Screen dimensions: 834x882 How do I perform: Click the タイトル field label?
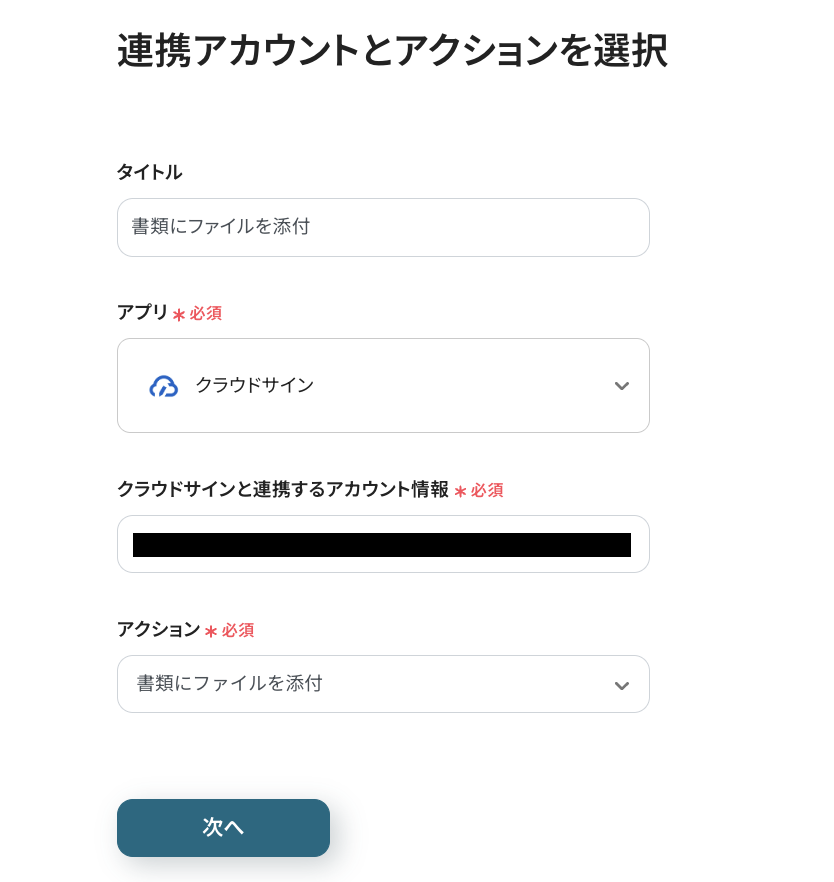click(149, 172)
